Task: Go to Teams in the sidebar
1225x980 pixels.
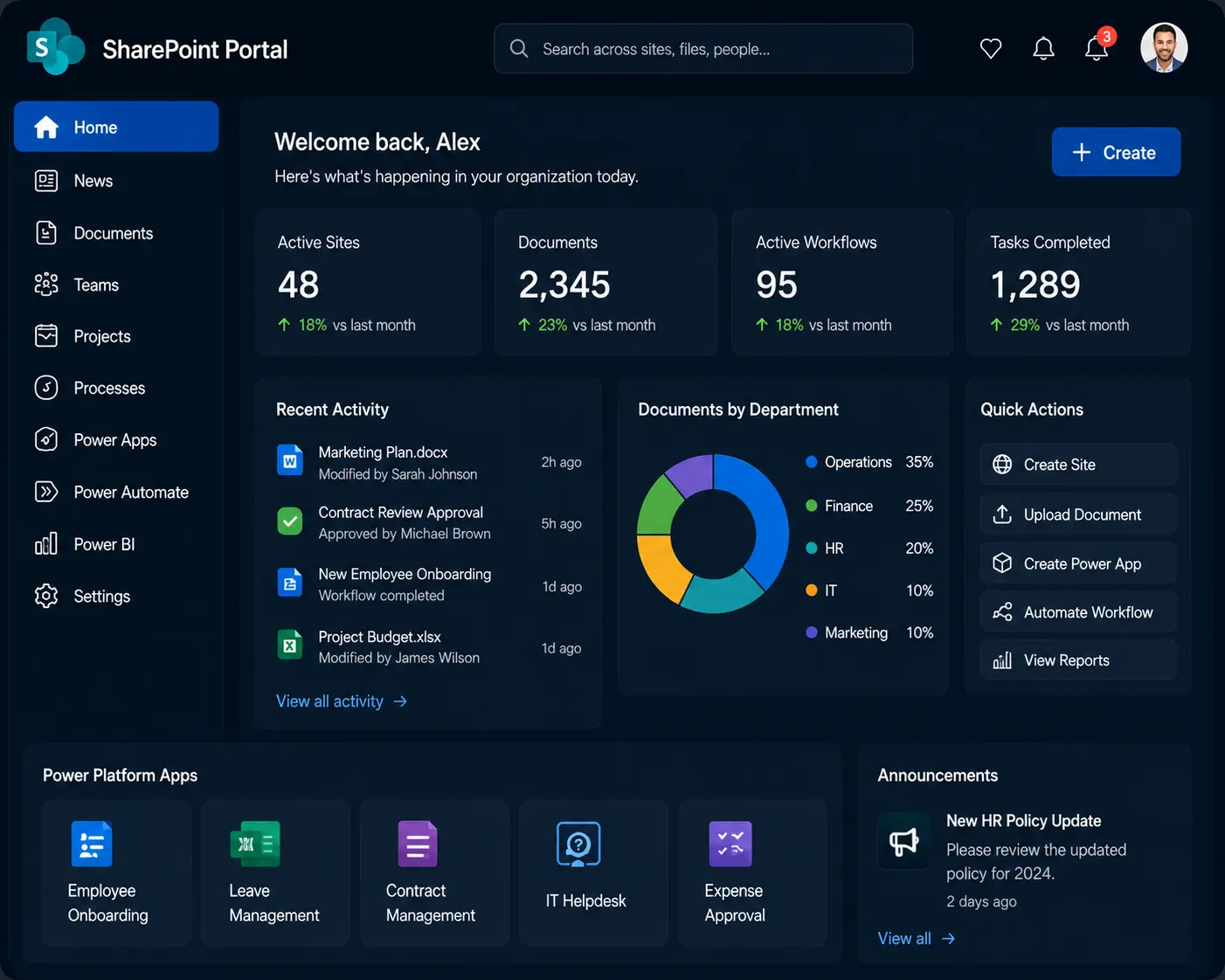Action: (116, 285)
